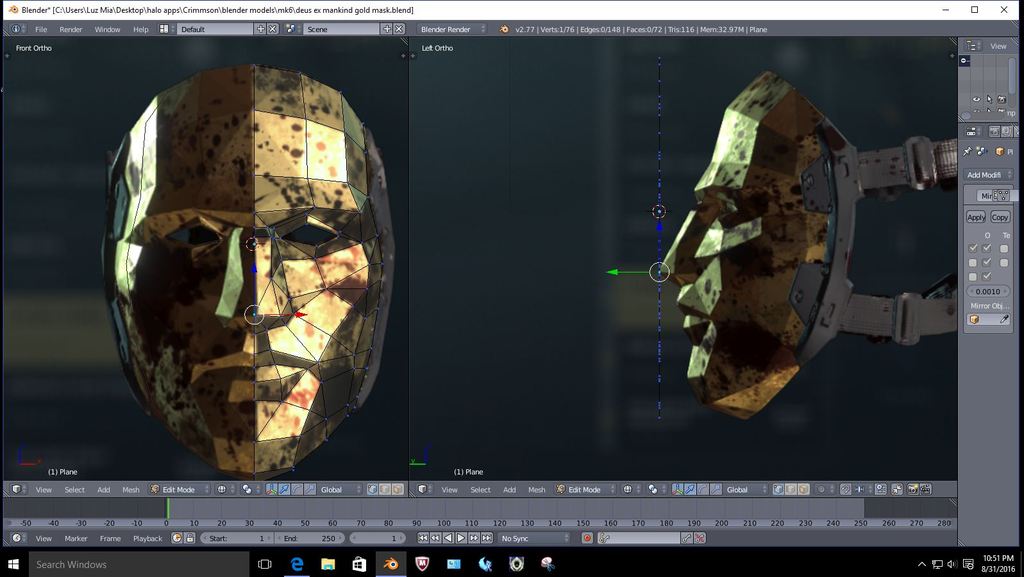Click the End frame field showing 250
Screen dimensions: 1024x577
[312, 538]
